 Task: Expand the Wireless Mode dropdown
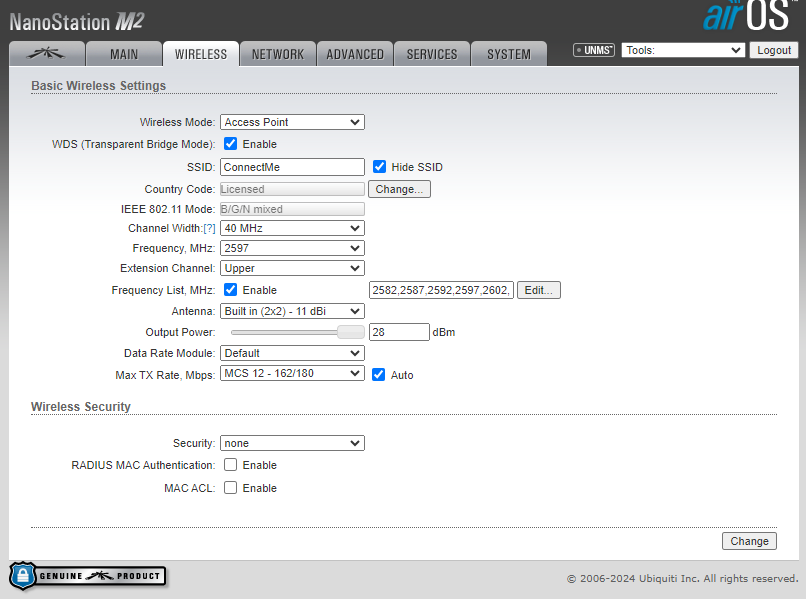pos(292,122)
